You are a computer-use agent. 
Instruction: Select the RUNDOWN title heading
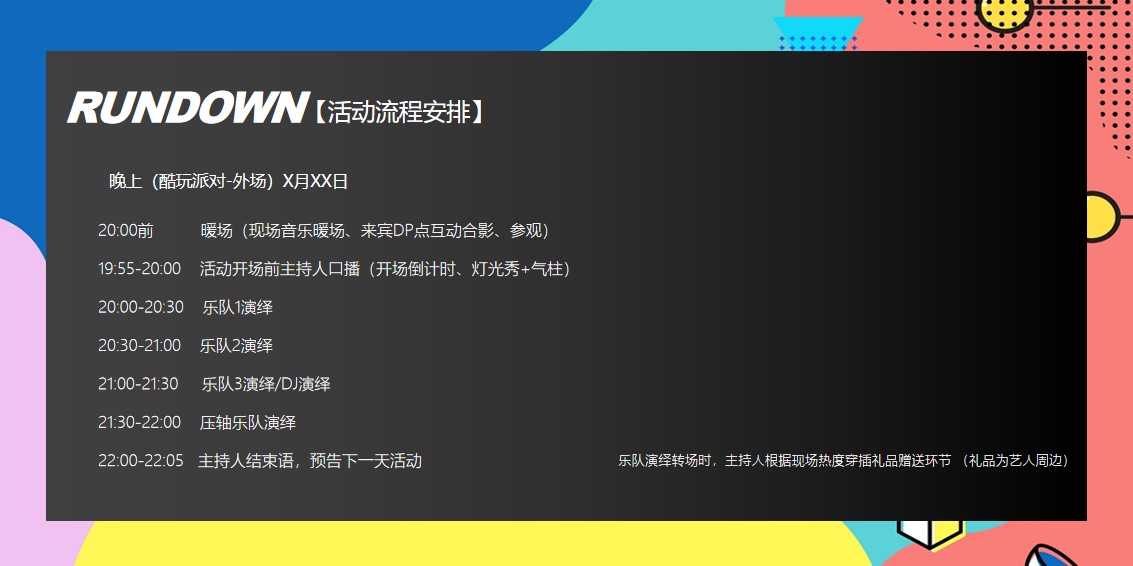pos(187,108)
